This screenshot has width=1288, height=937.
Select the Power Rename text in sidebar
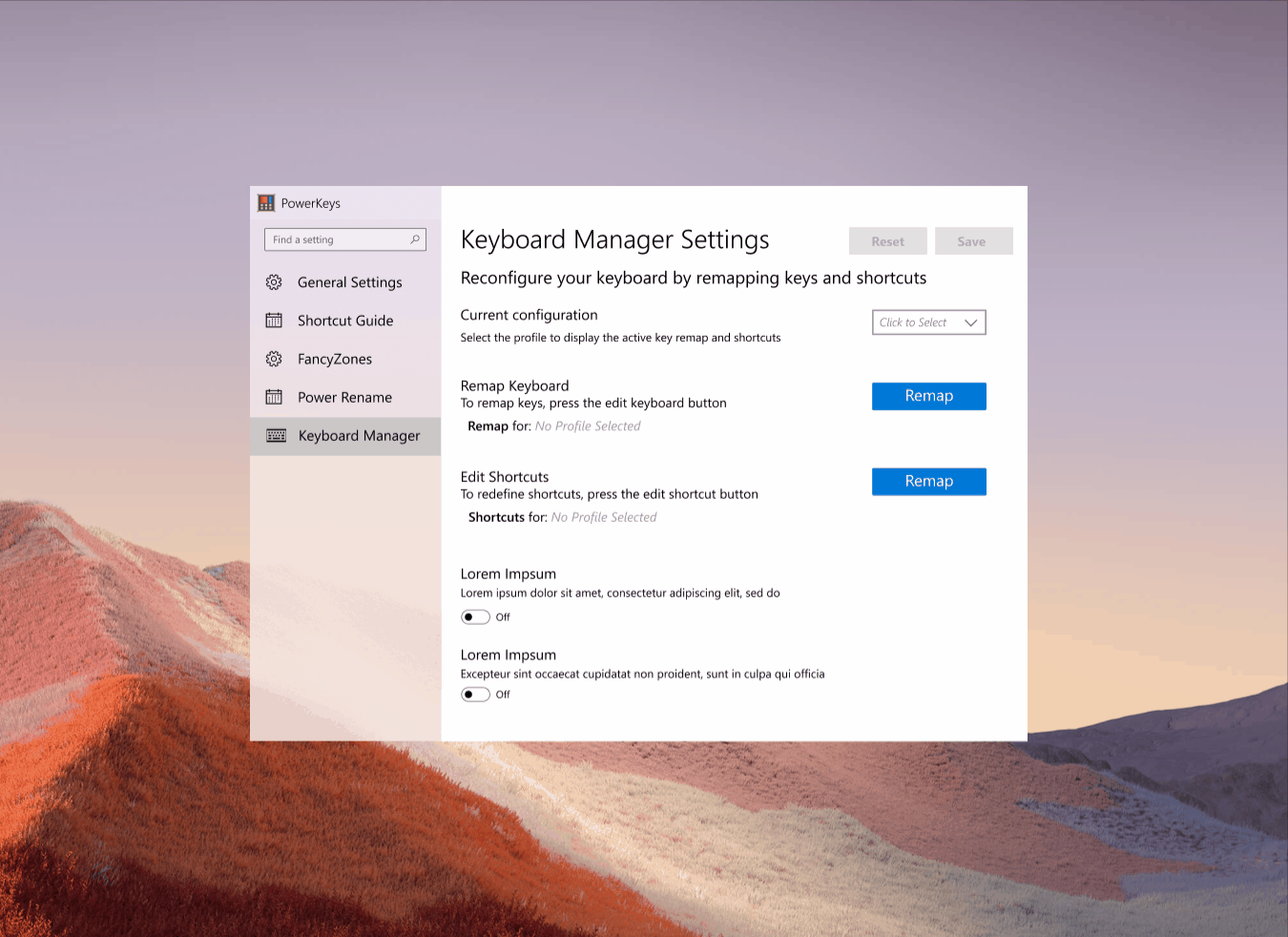tap(344, 397)
